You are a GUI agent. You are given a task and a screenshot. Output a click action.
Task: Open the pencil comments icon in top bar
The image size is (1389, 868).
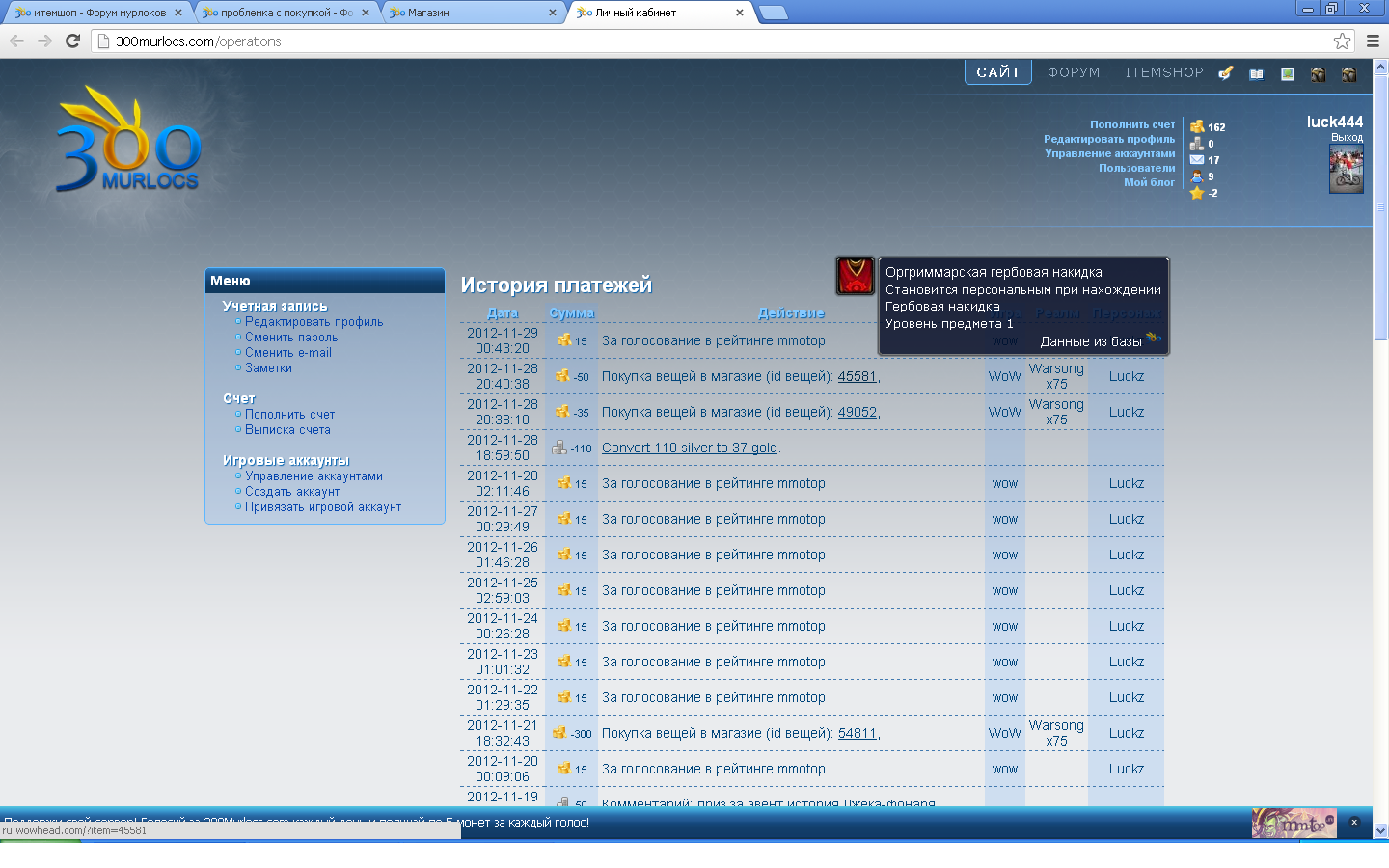coord(1225,73)
